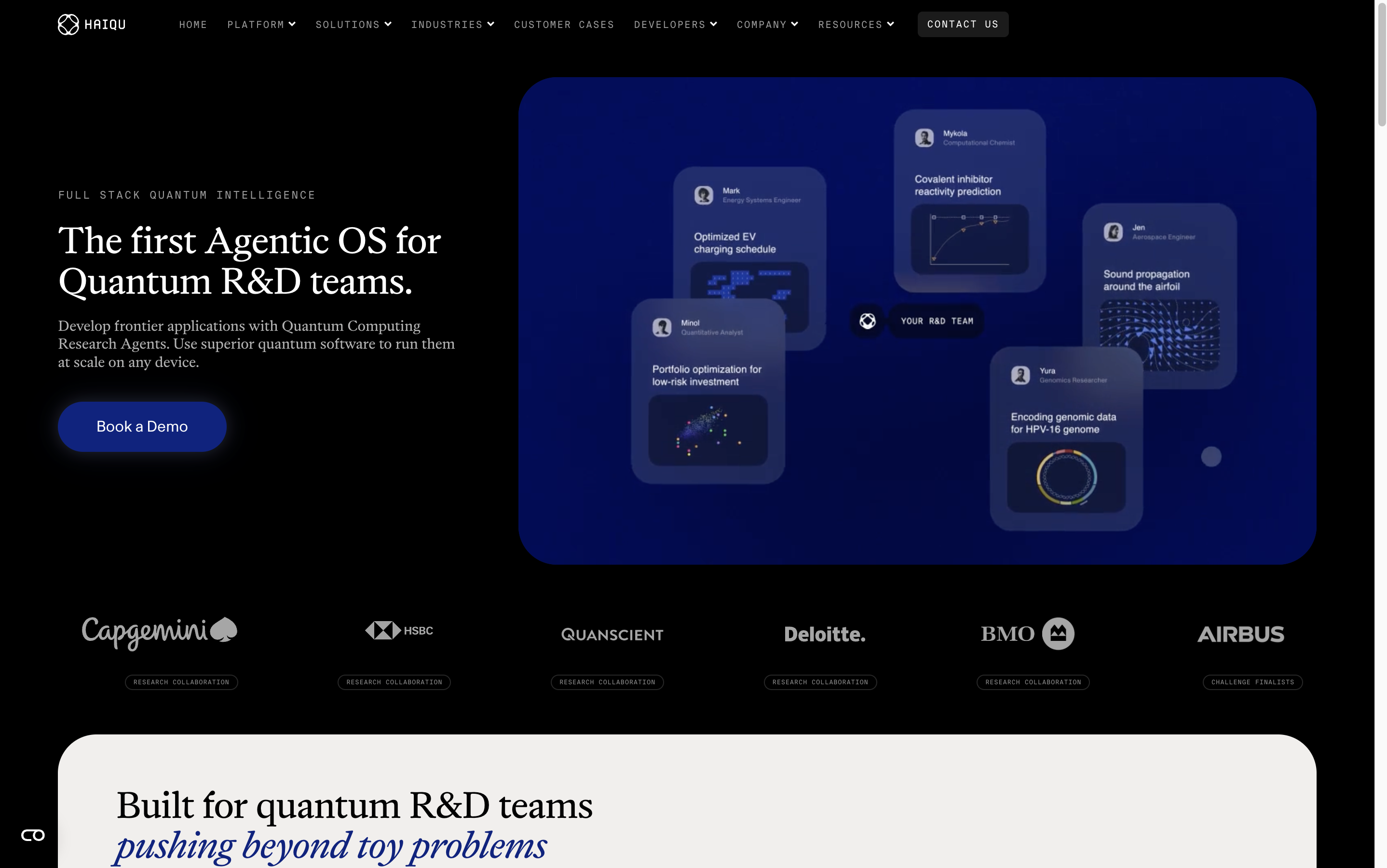Click the 'Full Stack Quantum Intelligence' tagline
This screenshot has height=868, width=1387.
click(x=187, y=195)
